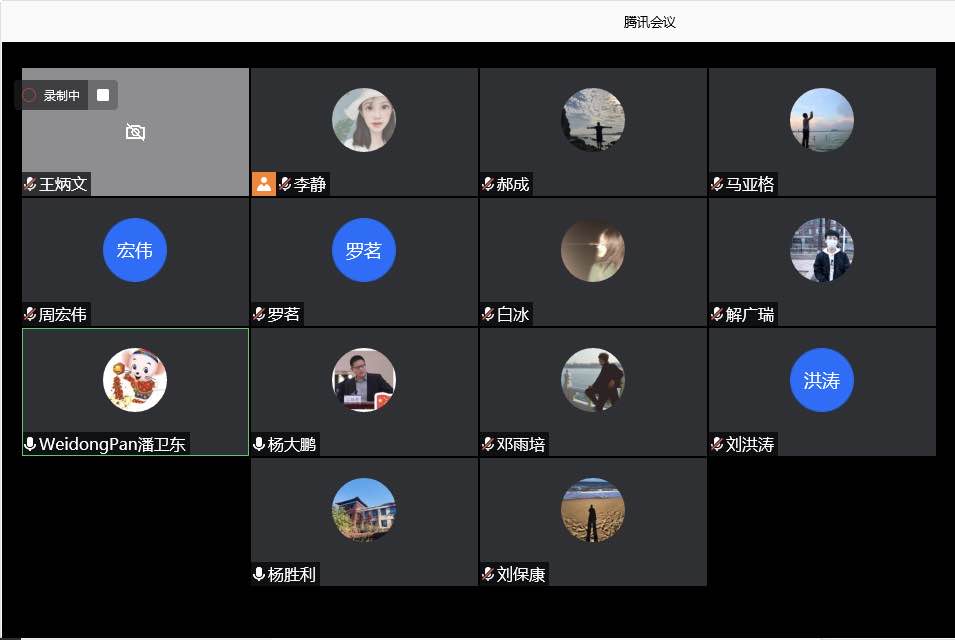Select the blue 宏伟 avatar circle
Screen dimensions: 955x640
click(135, 250)
